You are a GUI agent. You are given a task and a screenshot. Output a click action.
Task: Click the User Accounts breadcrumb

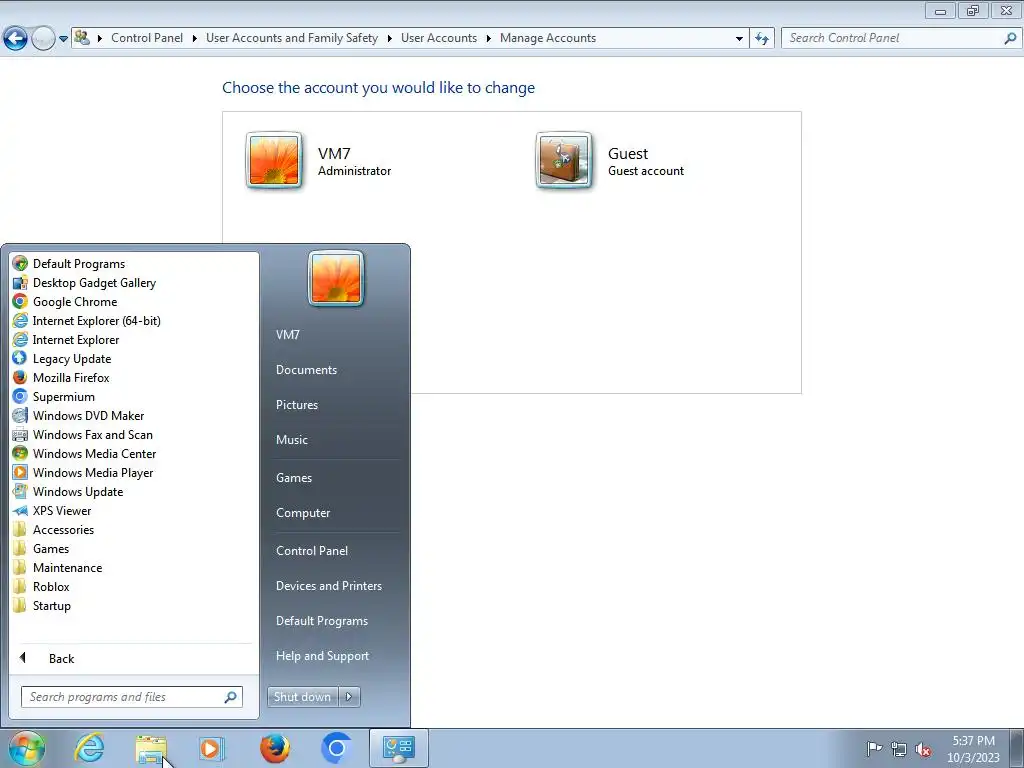tap(439, 38)
